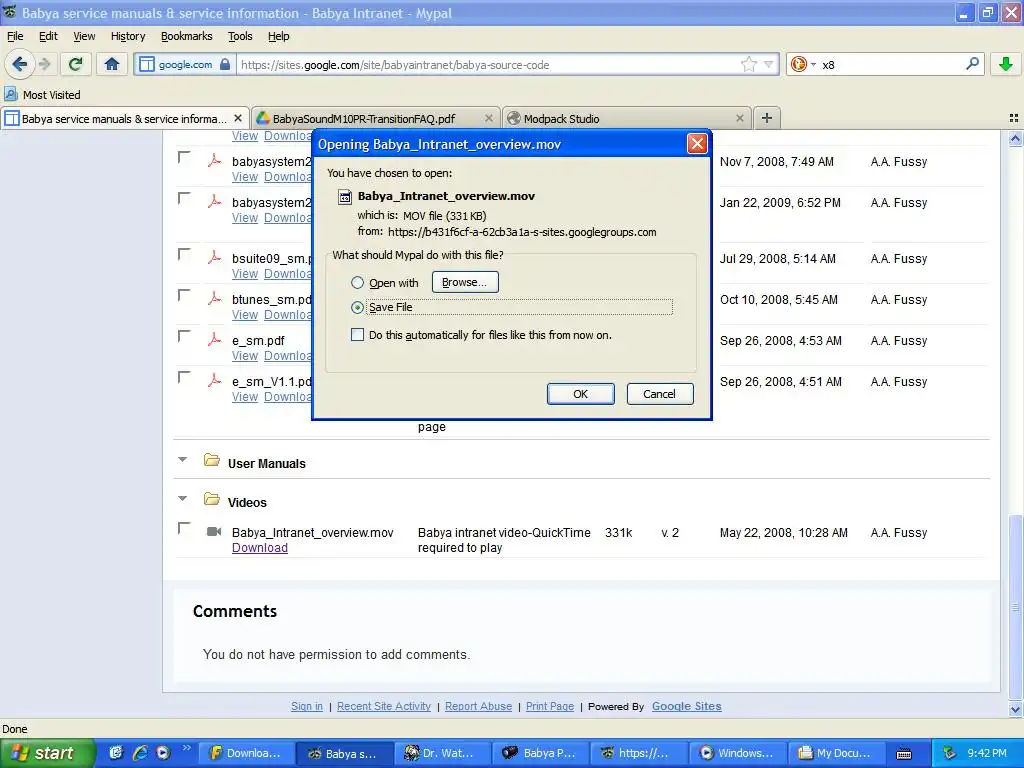
Task: Click the Report Abuse link
Action: (479, 706)
